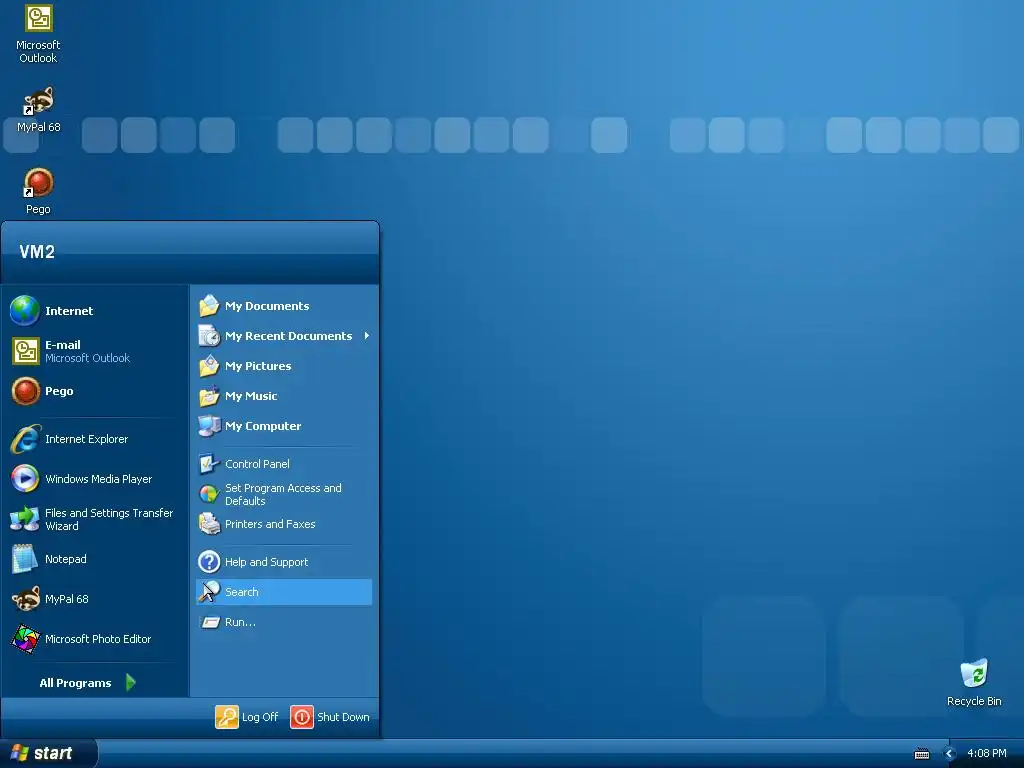Image resolution: width=1024 pixels, height=768 pixels.
Task: Click the 4:08 PM taskbar clock
Action: pos(986,753)
